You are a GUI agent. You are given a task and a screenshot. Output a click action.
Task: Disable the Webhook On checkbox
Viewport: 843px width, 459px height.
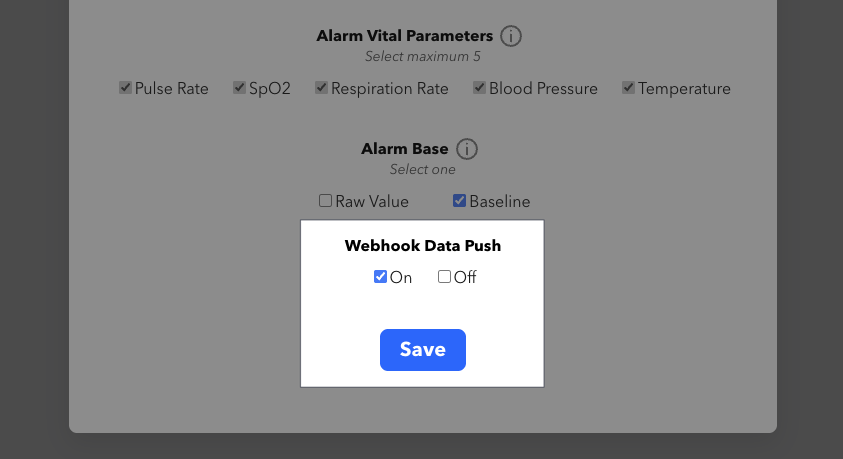point(381,277)
